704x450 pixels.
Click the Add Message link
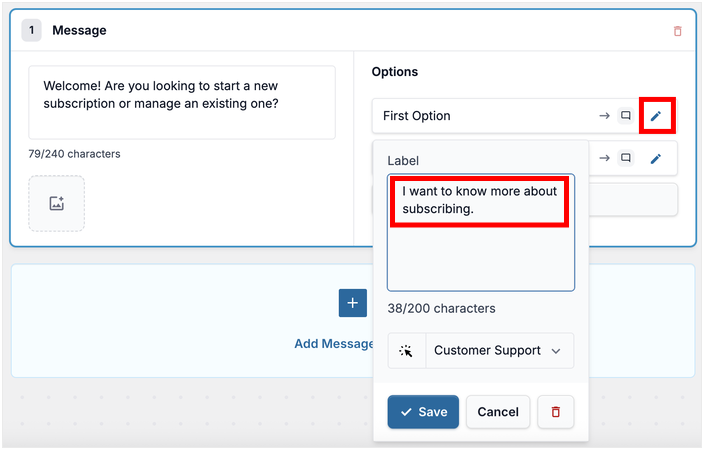334,344
